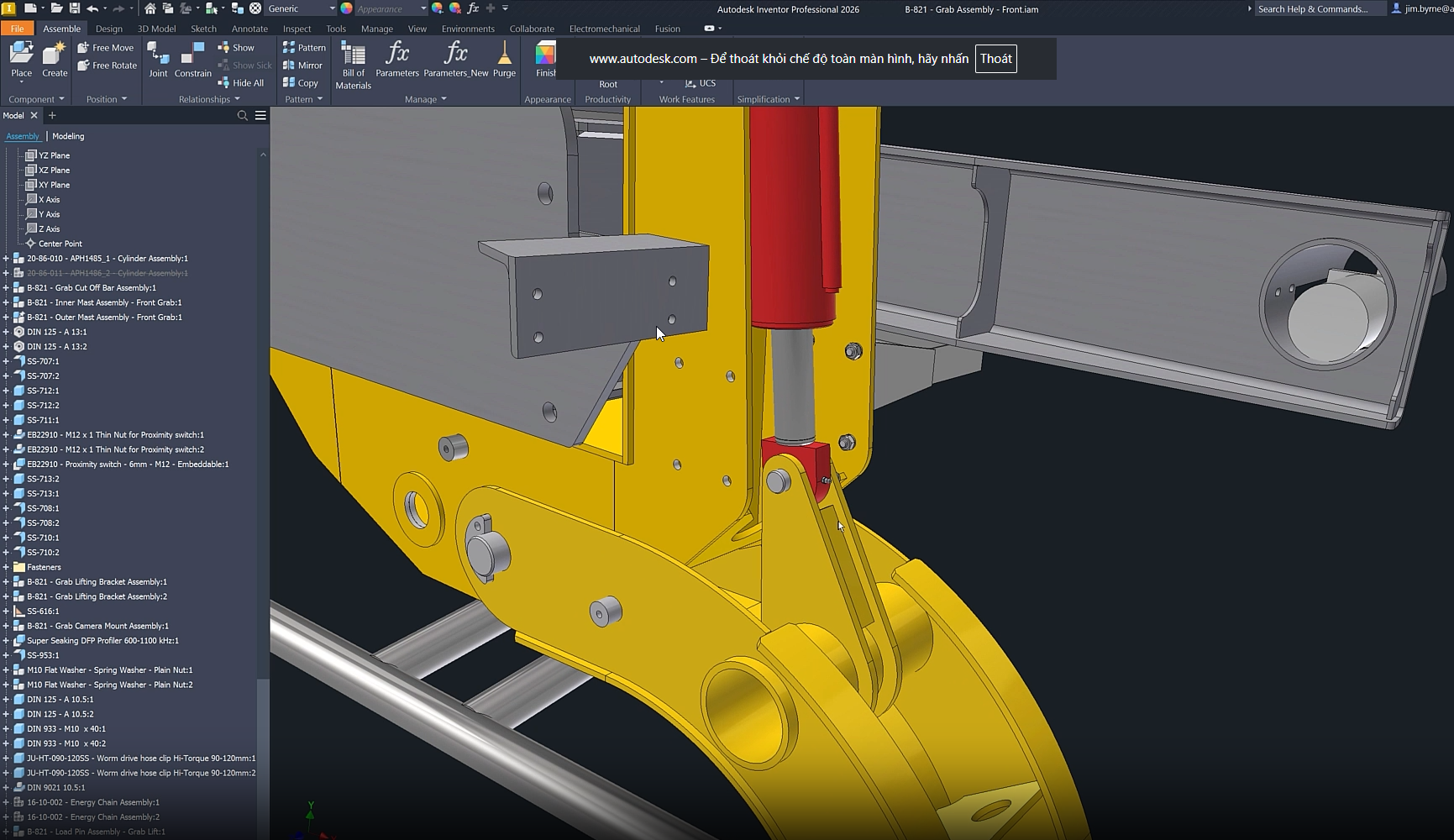
Task: Switch browser to Modeling view
Action: click(x=68, y=136)
